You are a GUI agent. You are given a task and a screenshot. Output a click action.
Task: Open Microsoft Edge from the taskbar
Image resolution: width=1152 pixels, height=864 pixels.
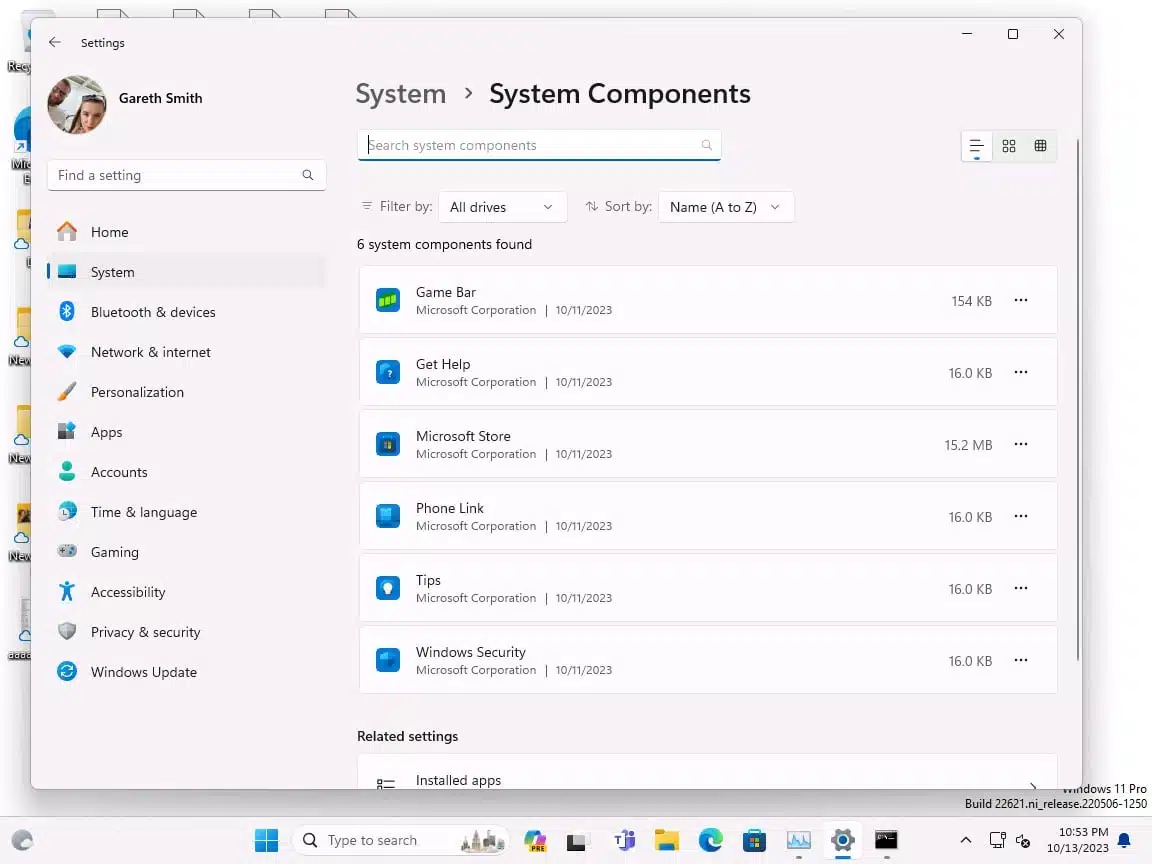(x=710, y=840)
